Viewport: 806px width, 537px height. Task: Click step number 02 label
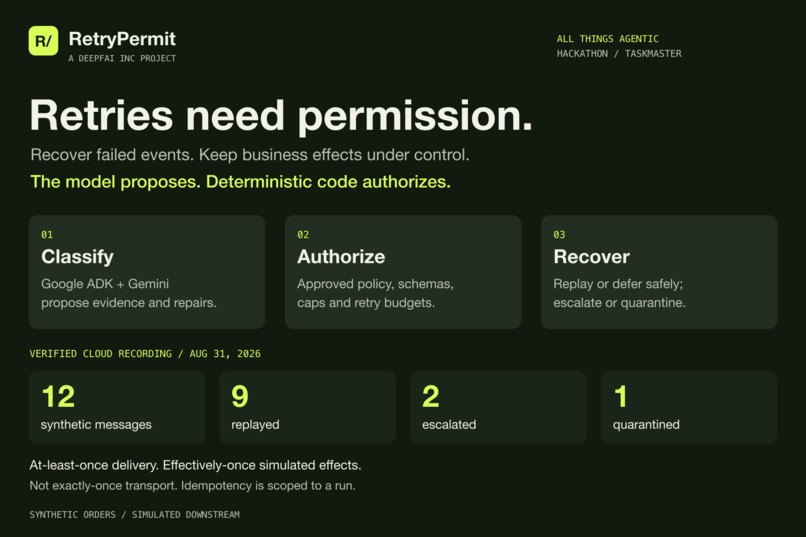click(x=303, y=235)
